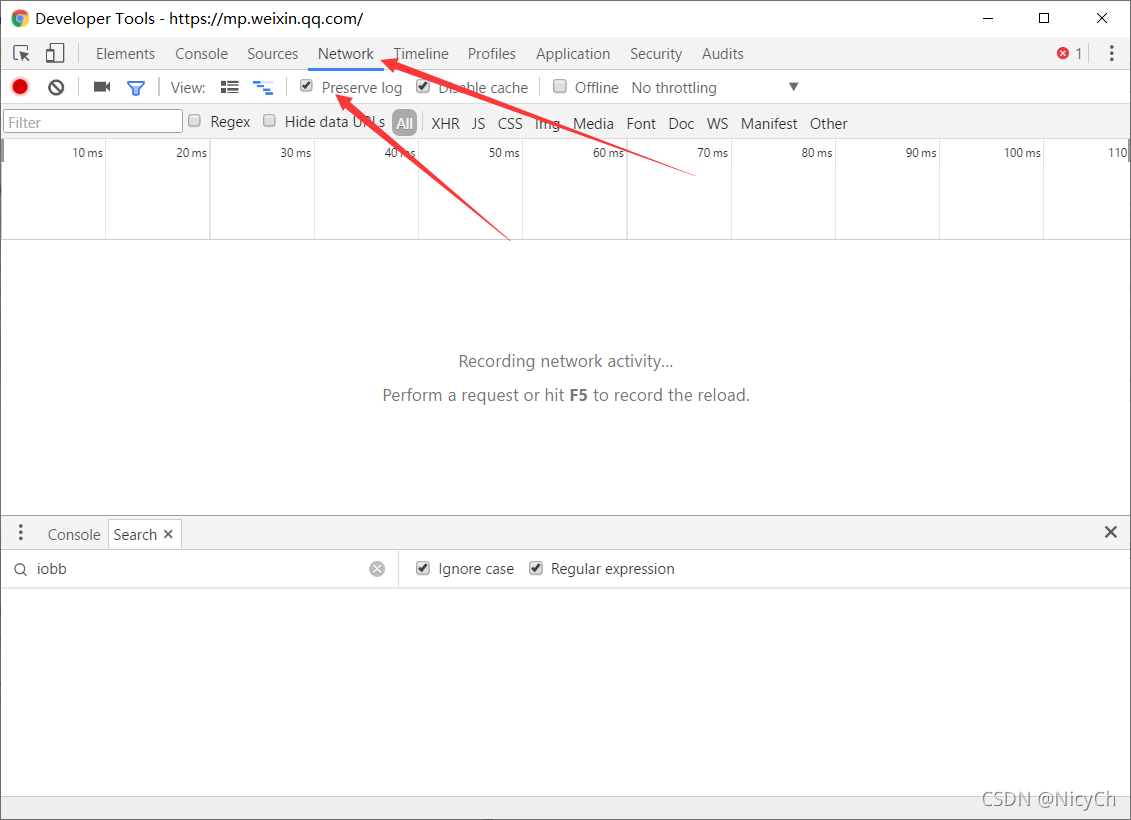
Task: Click the 10 ms timeline overview marker
Action: 87,153
